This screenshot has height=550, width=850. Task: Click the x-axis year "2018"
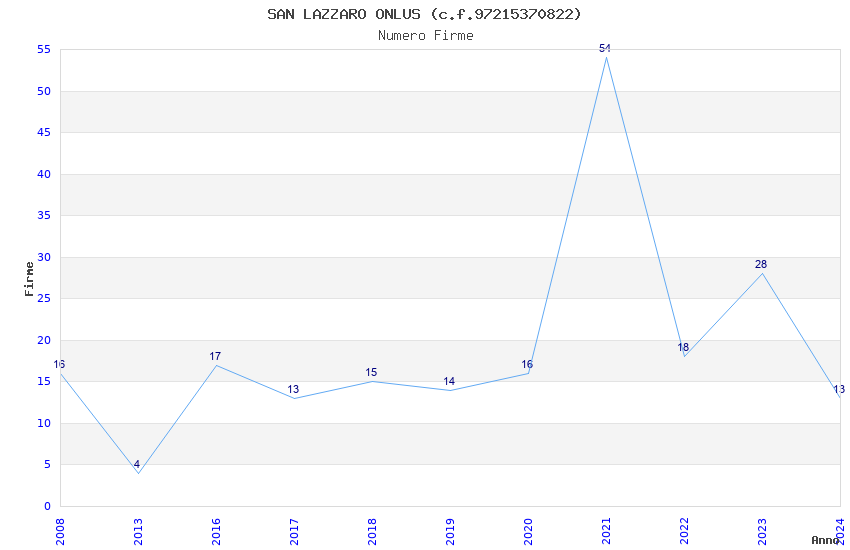(x=372, y=532)
